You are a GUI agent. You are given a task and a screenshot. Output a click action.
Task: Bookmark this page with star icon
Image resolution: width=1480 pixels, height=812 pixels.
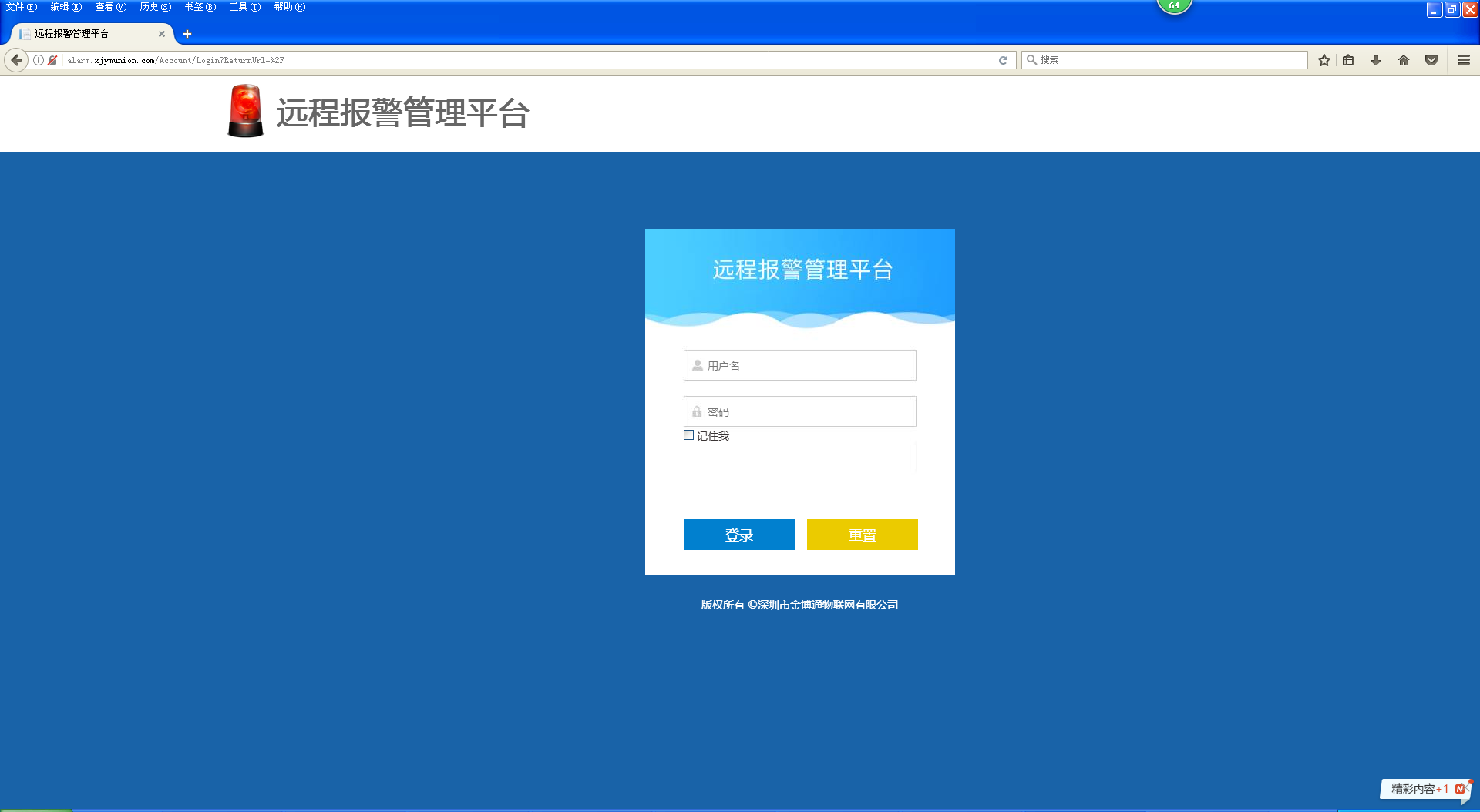click(x=1324, y=60)
